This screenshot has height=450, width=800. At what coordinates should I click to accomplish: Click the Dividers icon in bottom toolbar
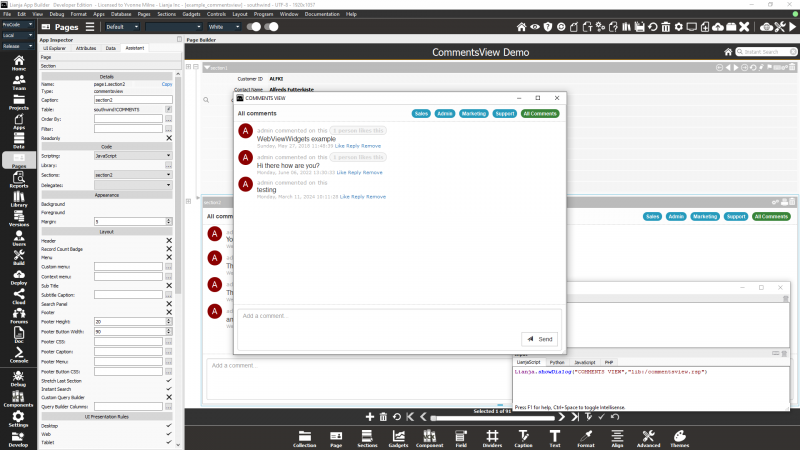coord(492,439)
